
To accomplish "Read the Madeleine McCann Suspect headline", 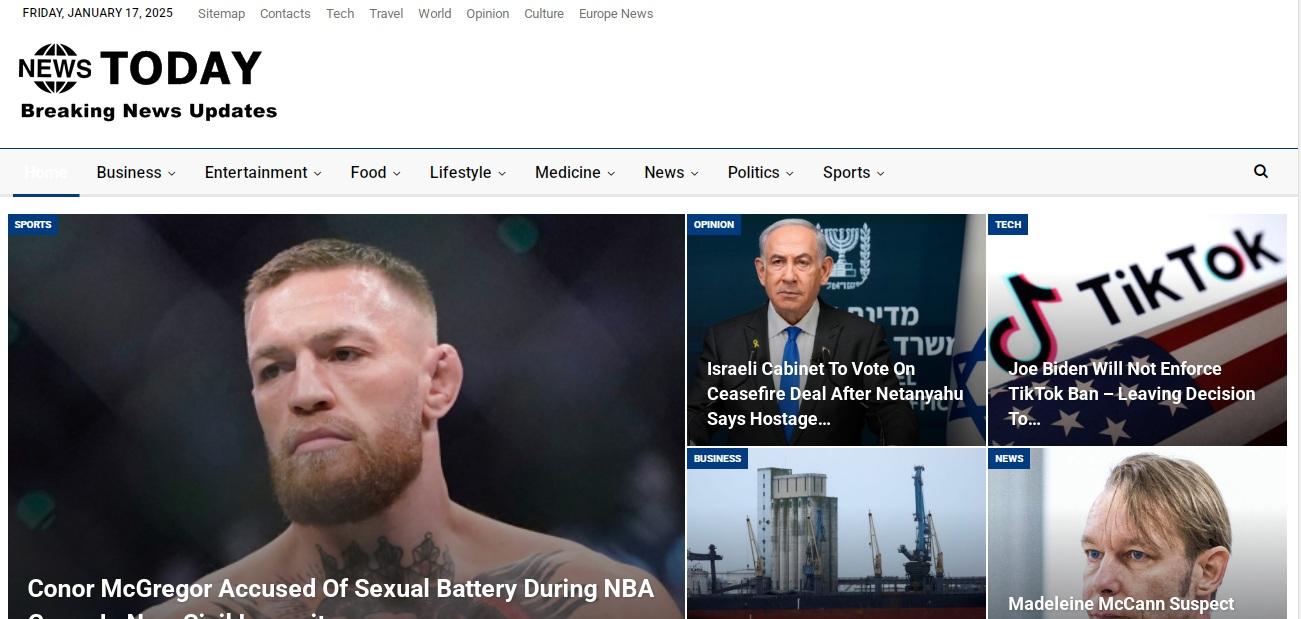I will pos(1121,604).
